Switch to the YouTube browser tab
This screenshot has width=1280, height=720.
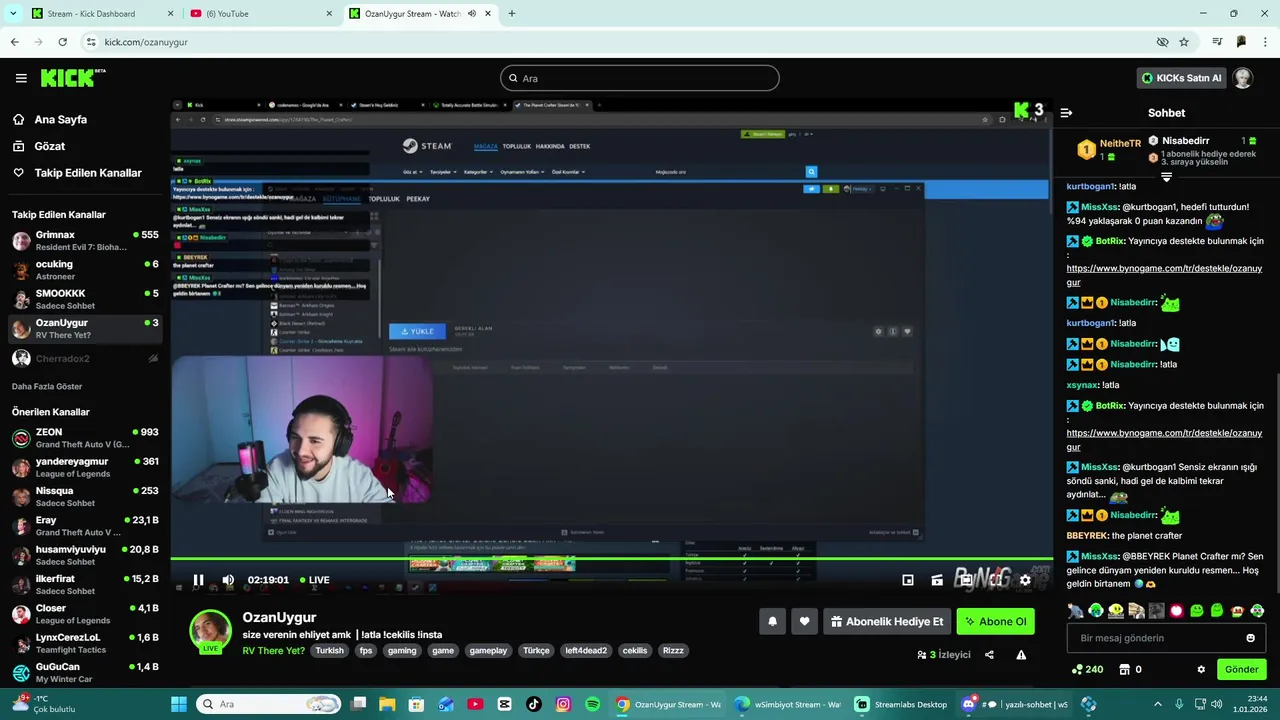[260, 13]
